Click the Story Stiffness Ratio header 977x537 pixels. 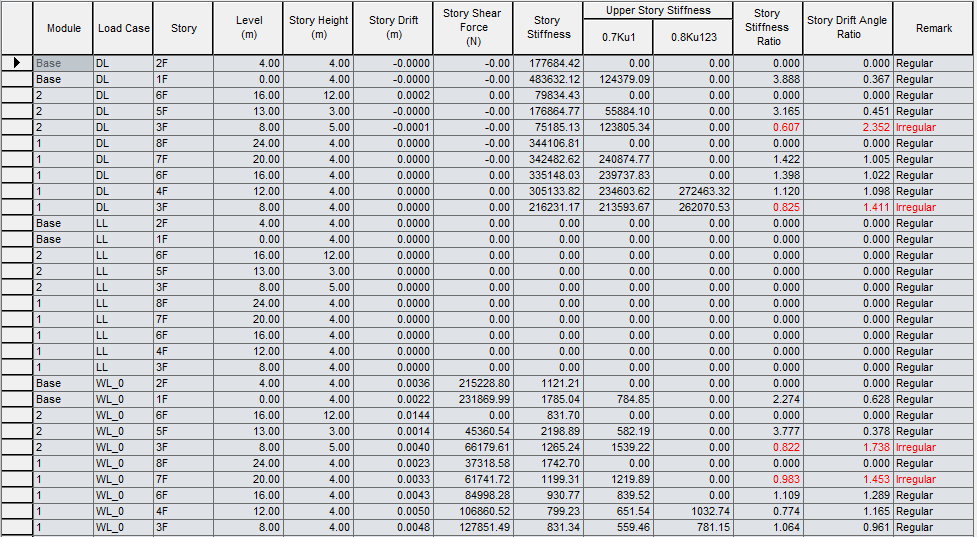point(767,28)
